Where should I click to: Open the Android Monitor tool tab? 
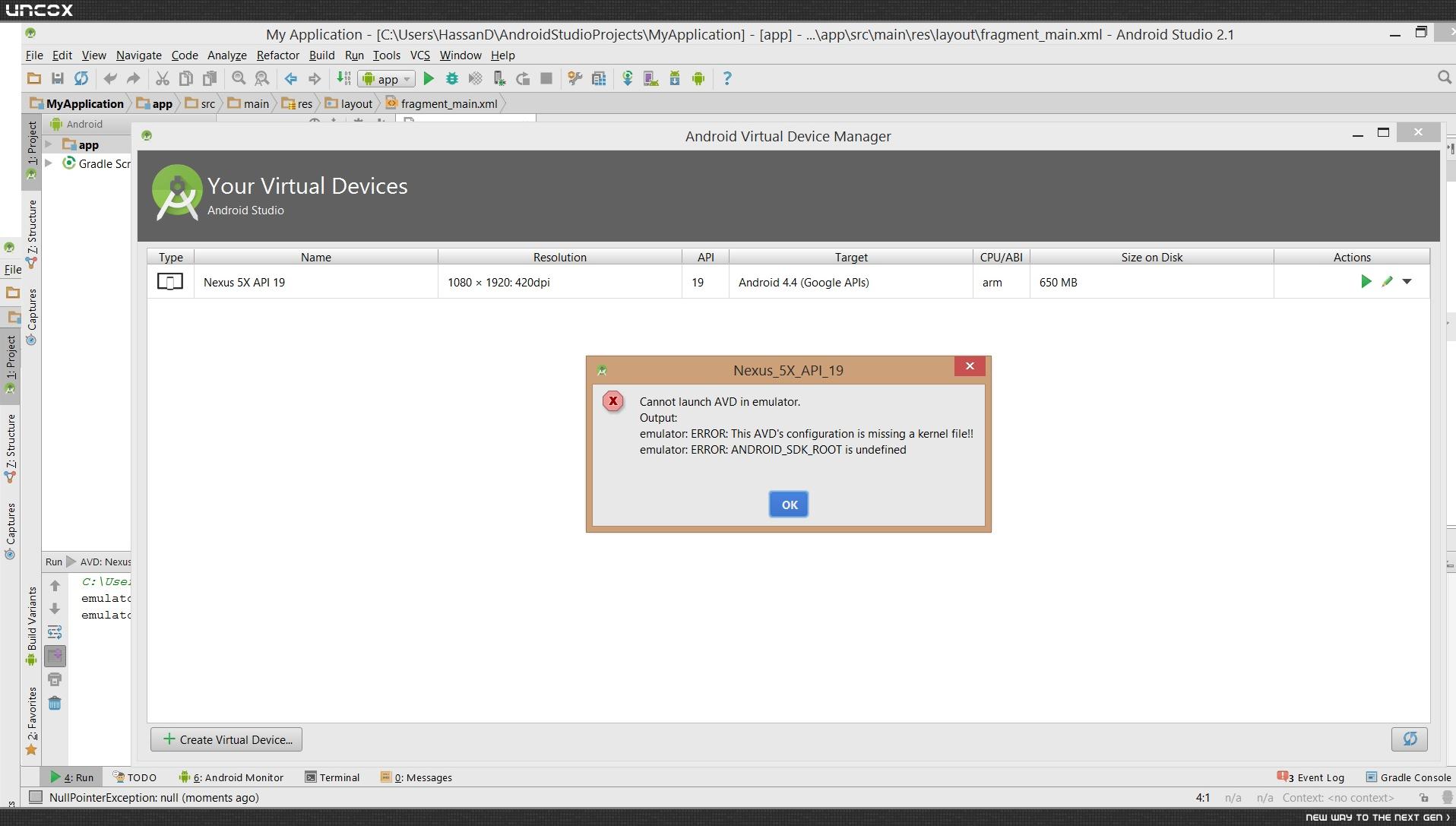(231, 777)
